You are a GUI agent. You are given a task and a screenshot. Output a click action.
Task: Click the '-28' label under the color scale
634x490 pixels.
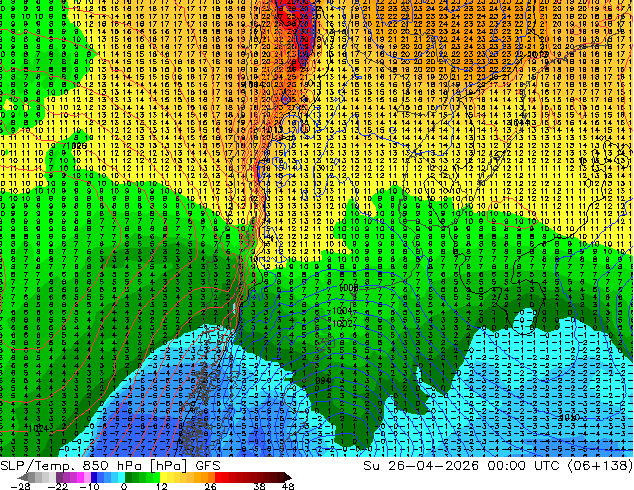click(21, 486)
